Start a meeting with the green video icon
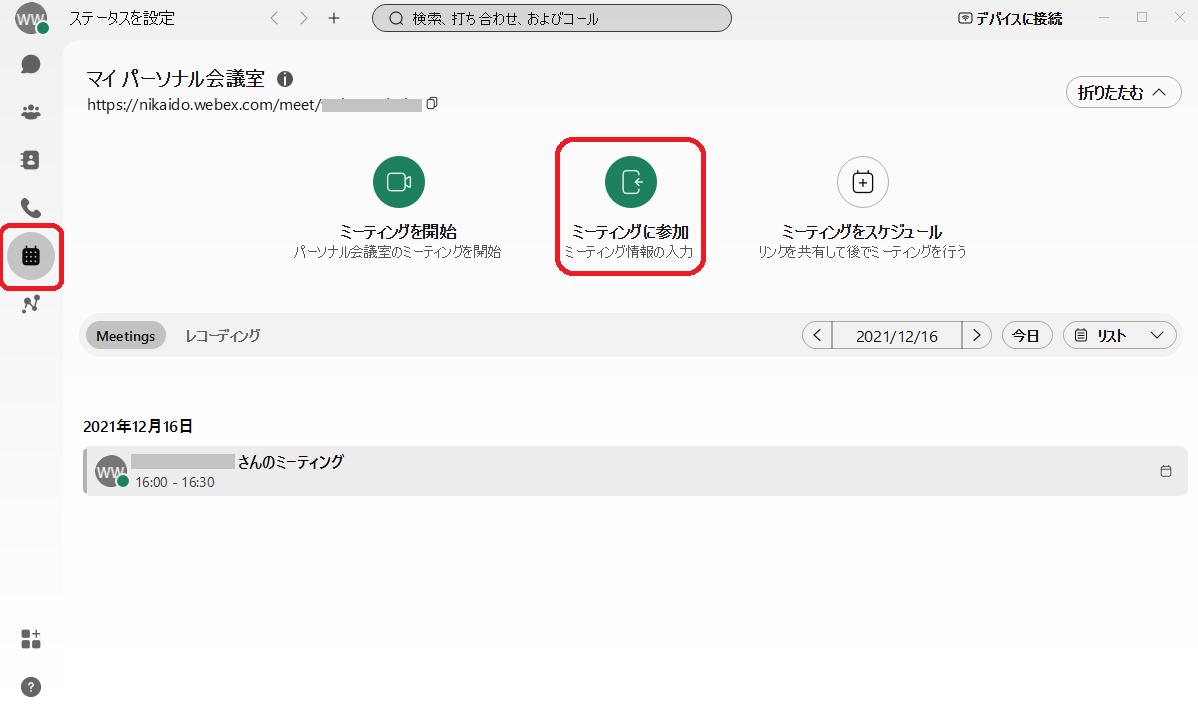Screen dimensions: 1198x715 point(399,182)
